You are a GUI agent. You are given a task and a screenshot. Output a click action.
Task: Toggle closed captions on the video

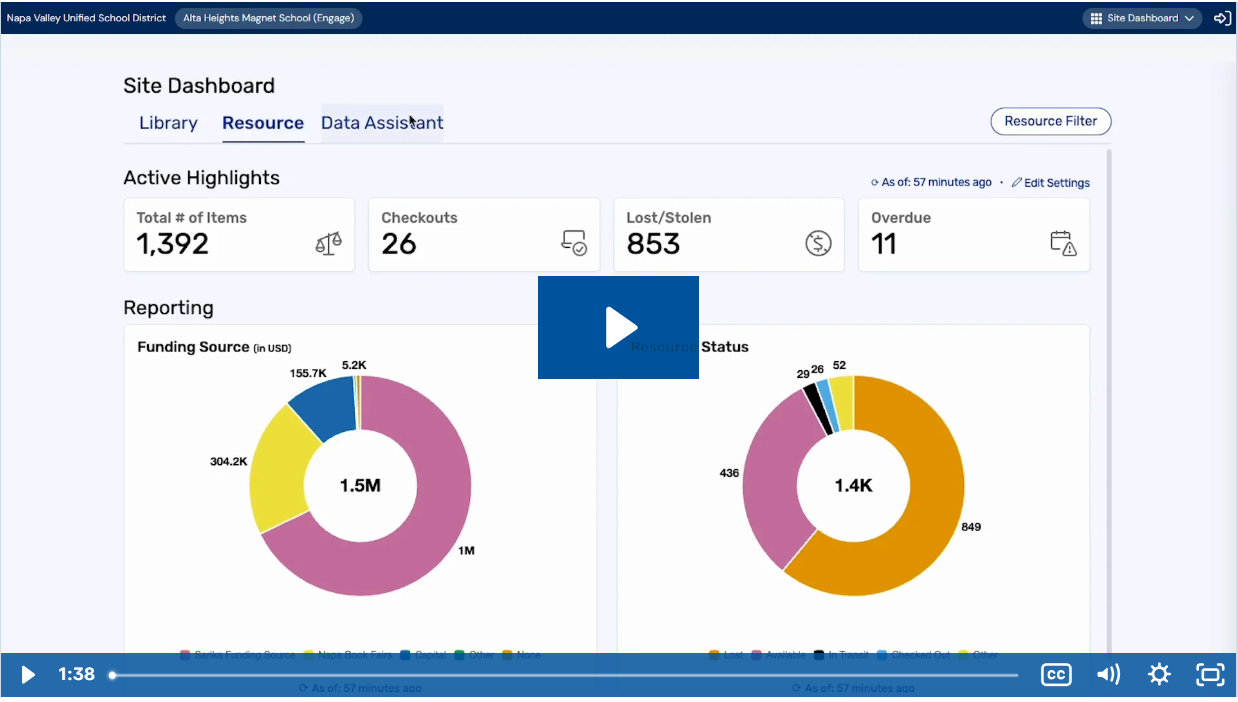tap(1056, 675)
